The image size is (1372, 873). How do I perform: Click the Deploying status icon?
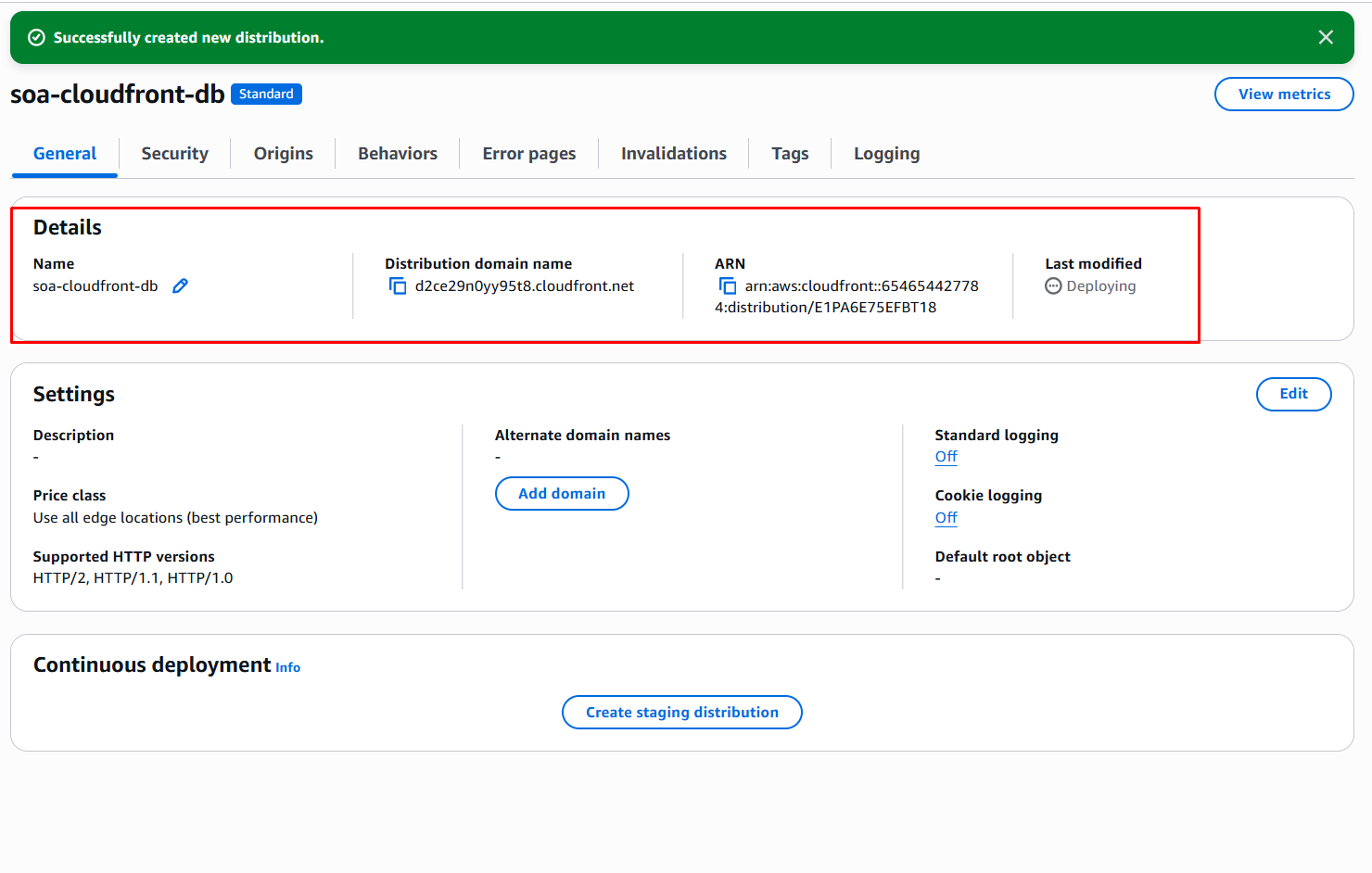pyautogui.click(x=1053, y=286)
